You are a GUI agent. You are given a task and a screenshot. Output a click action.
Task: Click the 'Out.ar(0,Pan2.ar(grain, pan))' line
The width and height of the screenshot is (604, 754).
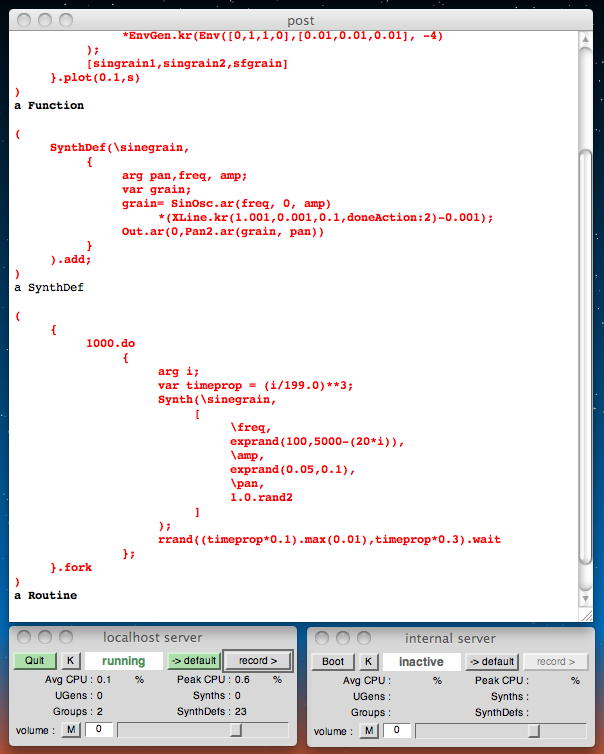(223, 232)
